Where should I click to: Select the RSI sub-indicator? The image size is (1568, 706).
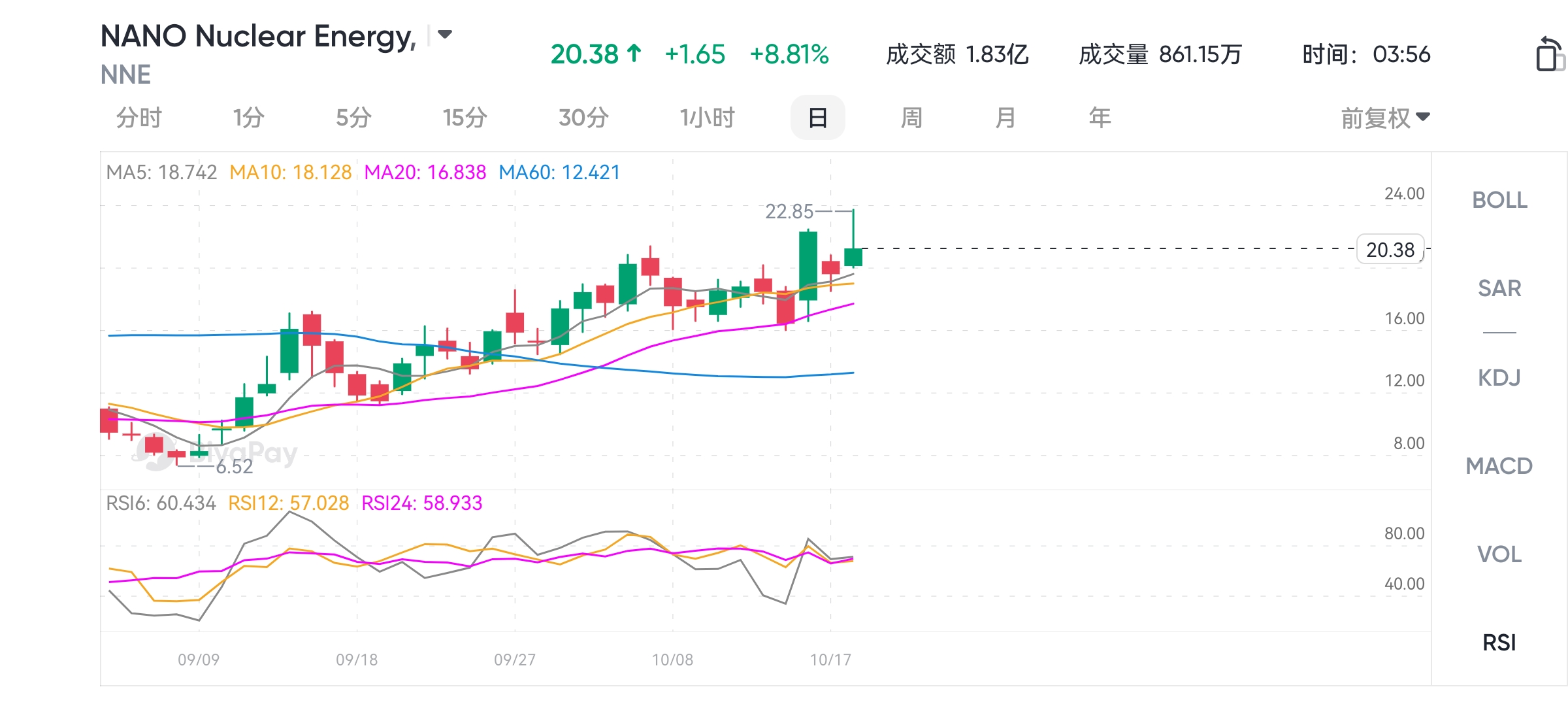pyautogui.click(x=1499, y=643)
